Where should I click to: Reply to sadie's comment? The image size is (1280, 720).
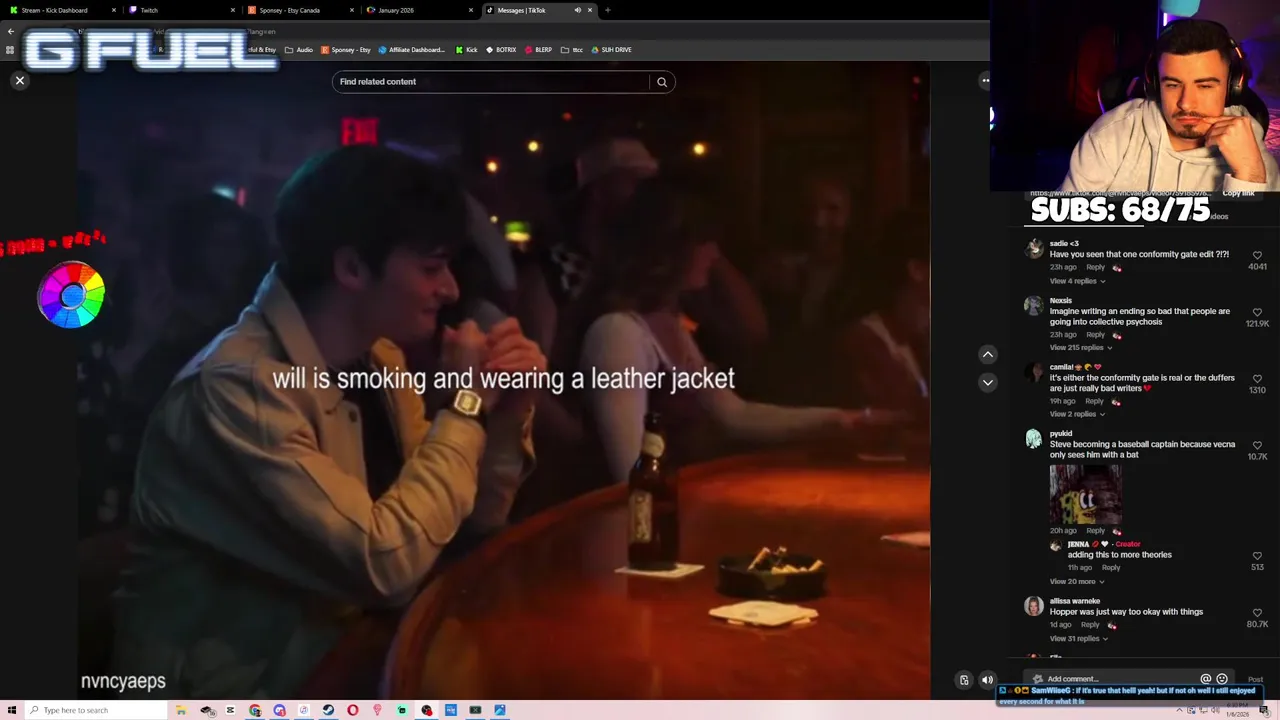[1096, 267]
